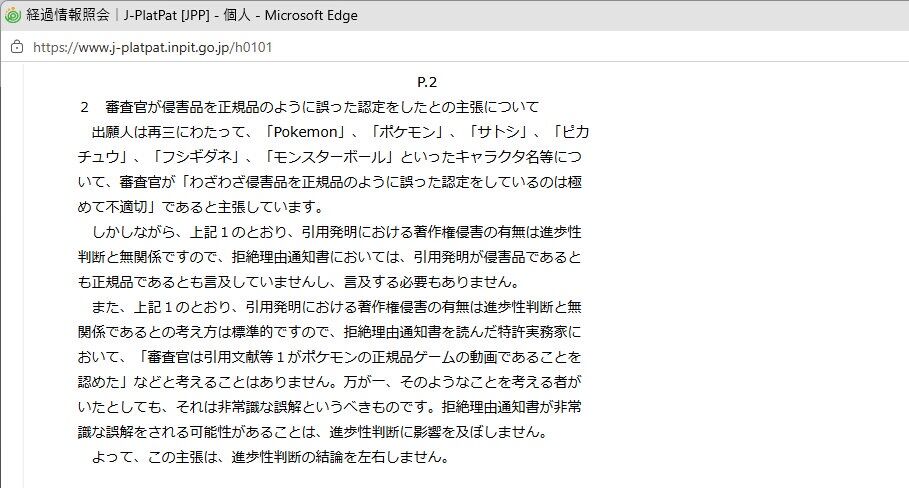Image resolution: width=909 pixels, height=488 pixels.
Task: Click the window title "経過情報照会"
Action: (x=68, y=15)
